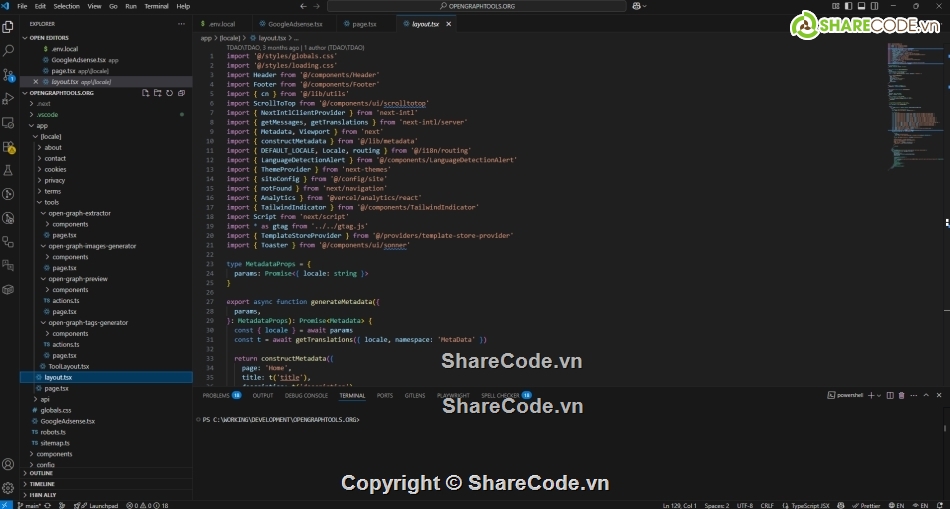Create a new folder in explorer
This screenshot has width=950, height=509.
158,93
